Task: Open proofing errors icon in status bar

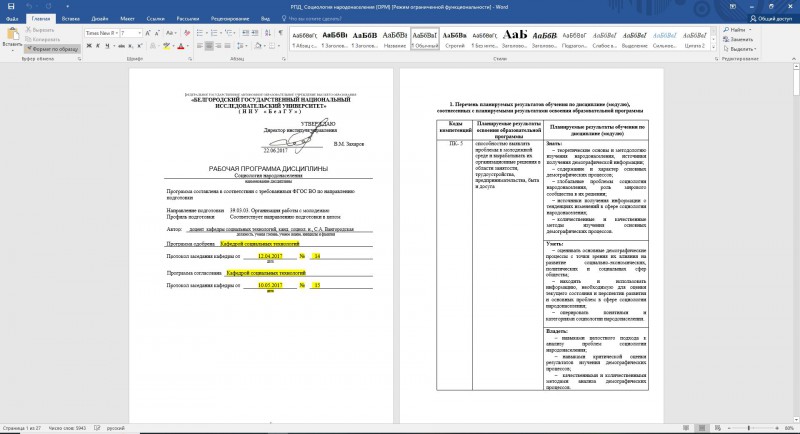Action: click(97, 428)
